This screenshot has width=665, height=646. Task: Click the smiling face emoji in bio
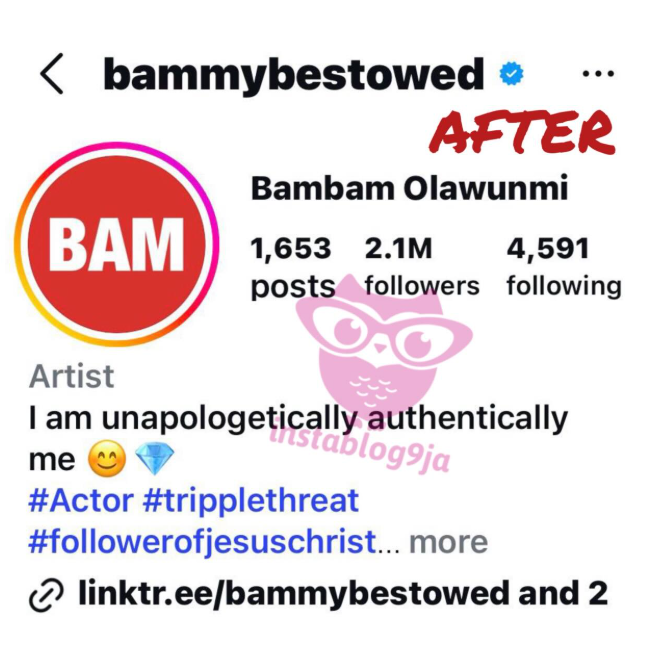(107, 459)
